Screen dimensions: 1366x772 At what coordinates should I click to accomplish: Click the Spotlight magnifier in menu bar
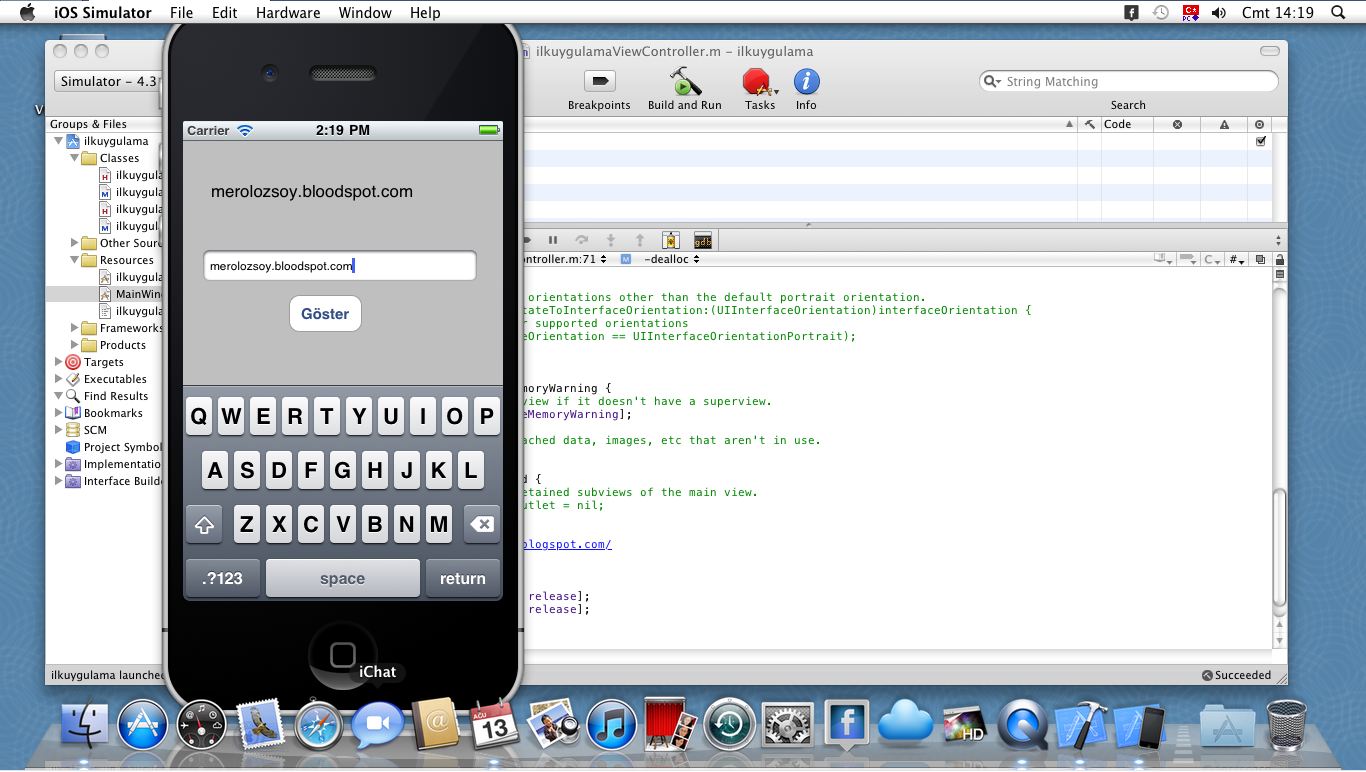point(1338,13)
